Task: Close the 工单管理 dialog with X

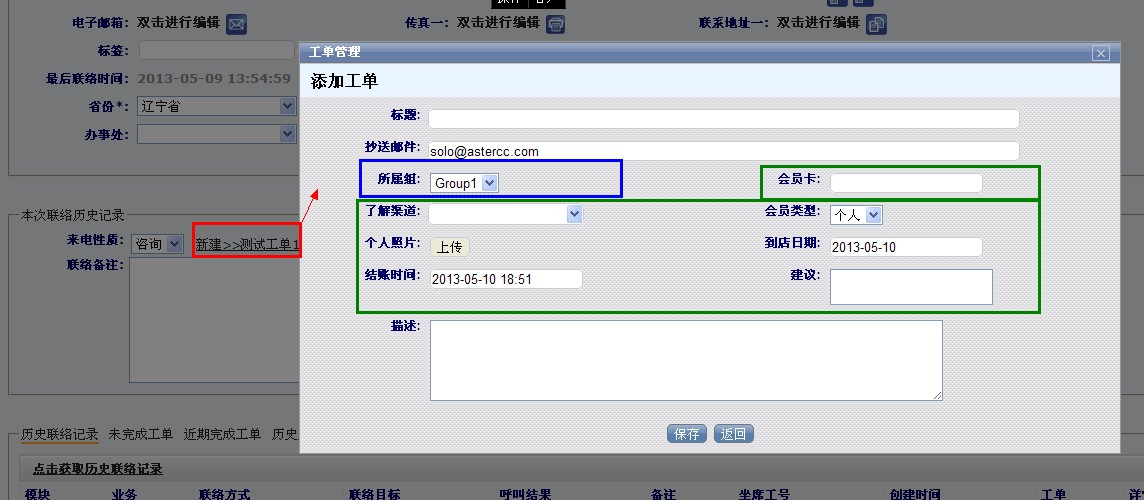Action: tap(1100, 53)
